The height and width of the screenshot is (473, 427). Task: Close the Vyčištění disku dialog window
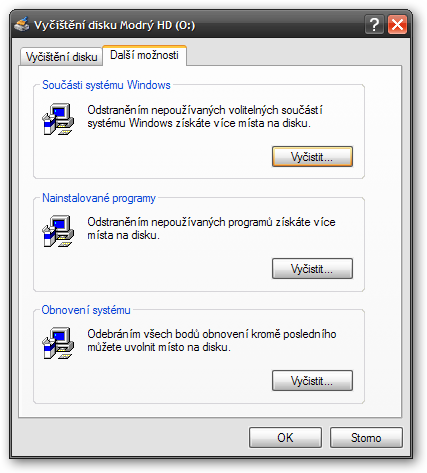(x=397, y=24)
